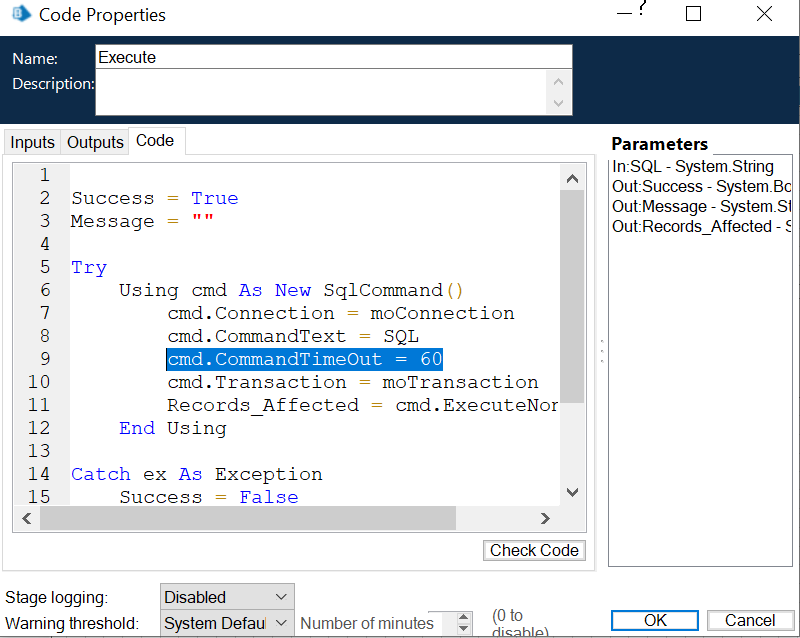Select parameter Out:Success in Parameters list

pyautogui.click(x=701, y=186)
